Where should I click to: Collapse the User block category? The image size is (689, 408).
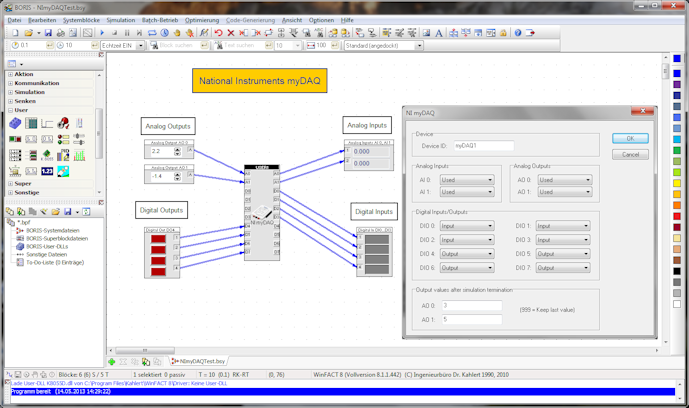[x=10, y=110]
